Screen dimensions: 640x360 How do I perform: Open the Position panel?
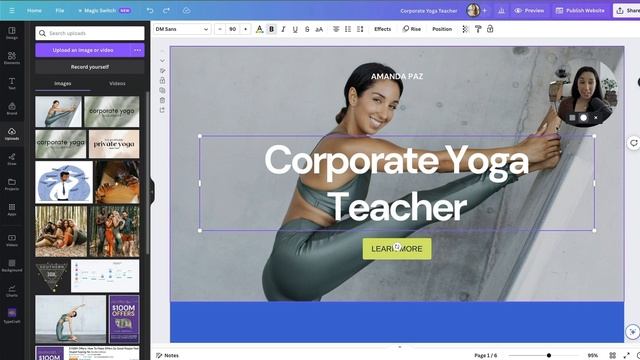pos(442,29)
